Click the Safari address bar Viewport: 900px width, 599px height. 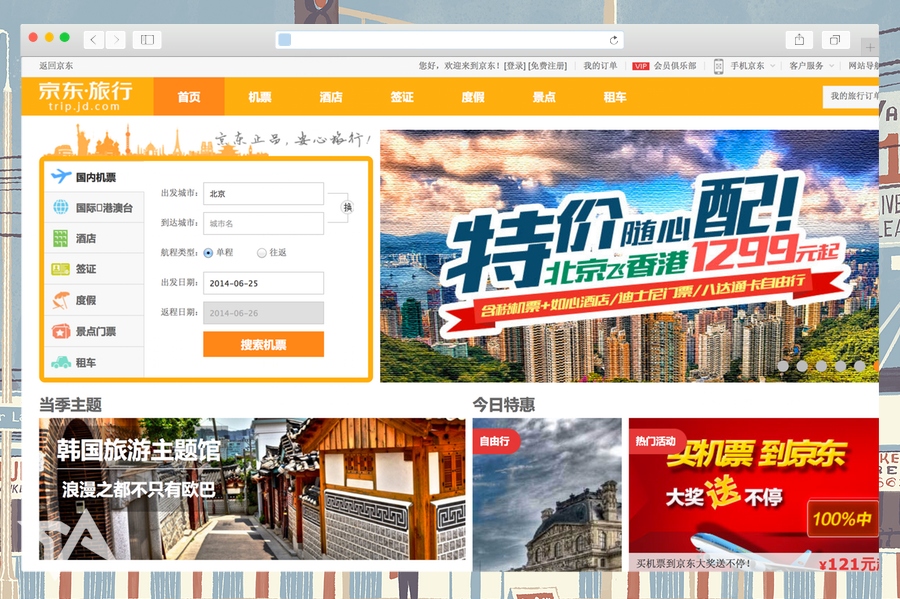tap(449, 40)
